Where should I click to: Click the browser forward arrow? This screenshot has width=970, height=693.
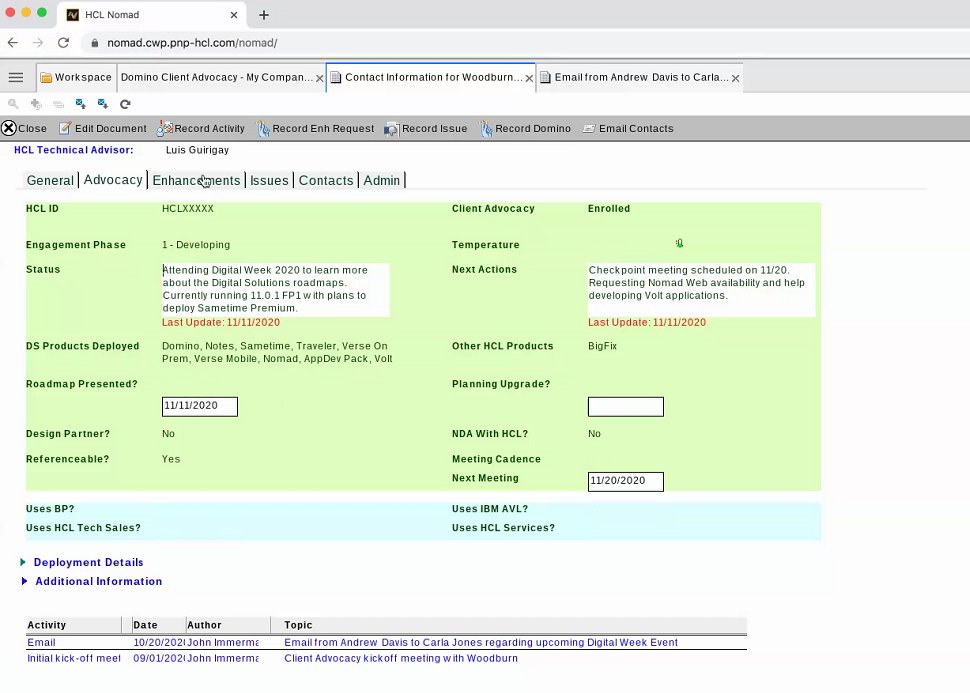(x=38, y=43)
